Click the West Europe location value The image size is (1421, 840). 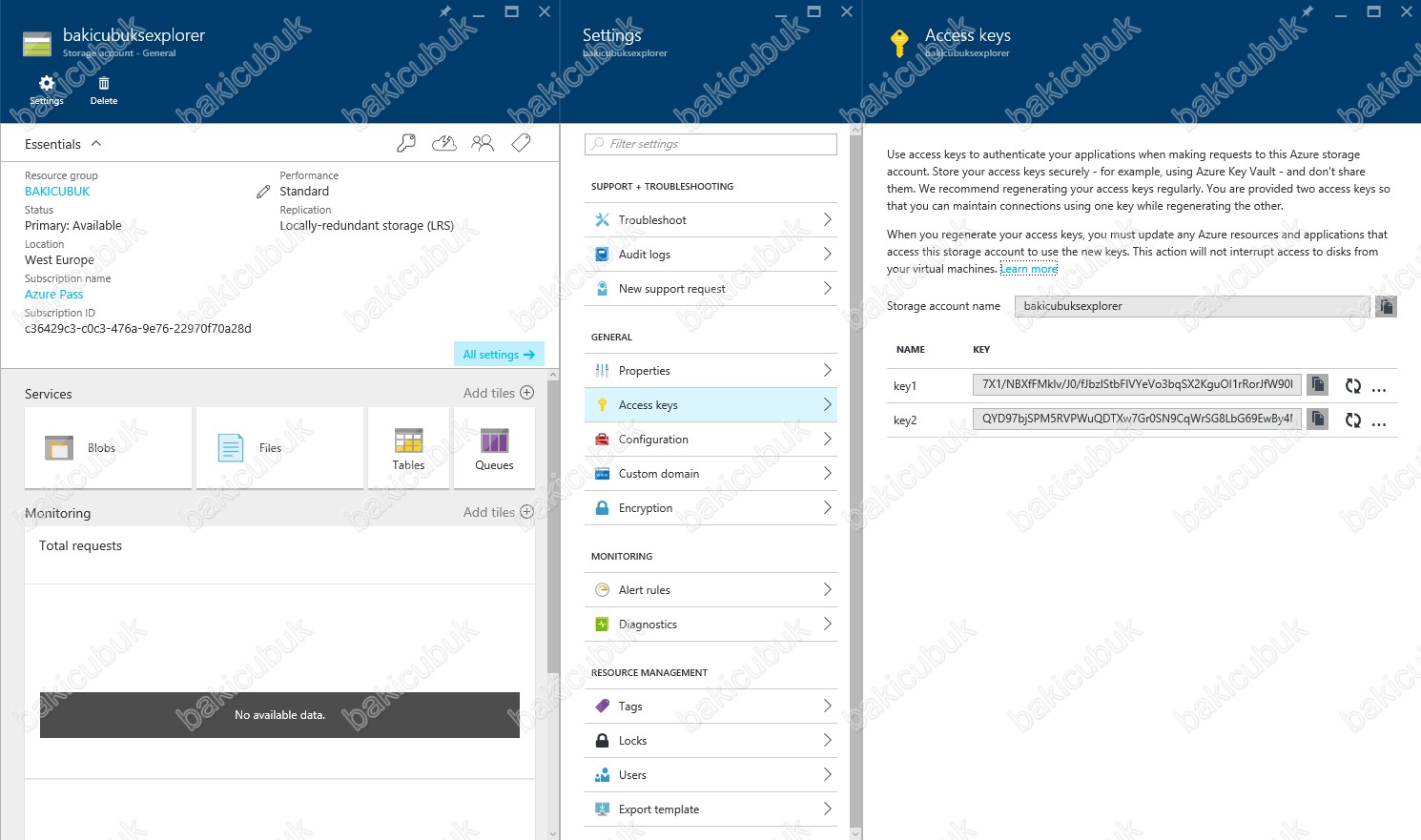(59, 260)
